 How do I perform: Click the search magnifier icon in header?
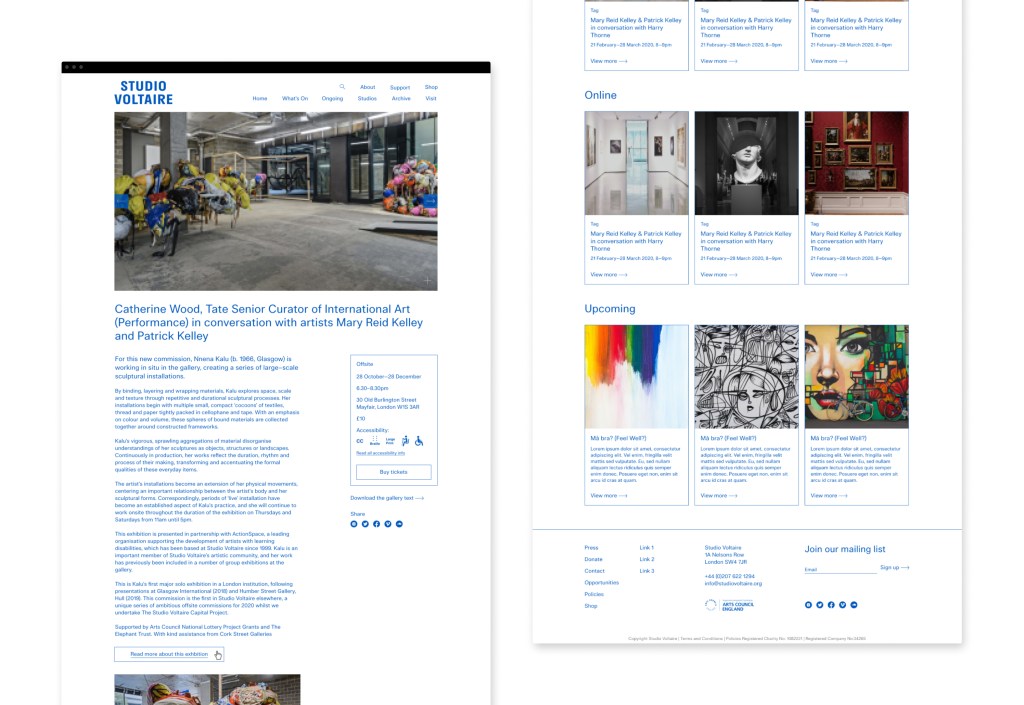tap(342, 87)
